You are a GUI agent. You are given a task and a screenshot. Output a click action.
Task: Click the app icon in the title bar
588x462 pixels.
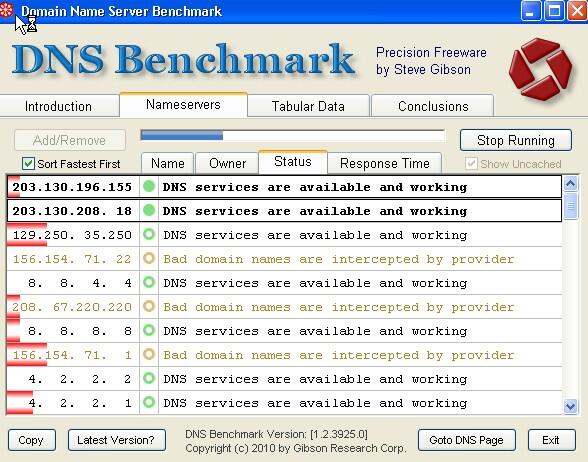(6, 10)
